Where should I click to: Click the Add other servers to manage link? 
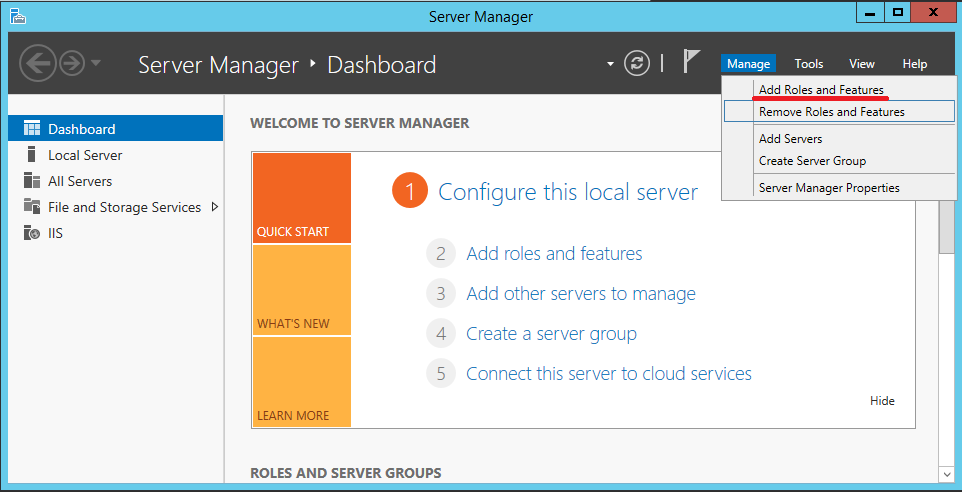(x=581, y=293)
